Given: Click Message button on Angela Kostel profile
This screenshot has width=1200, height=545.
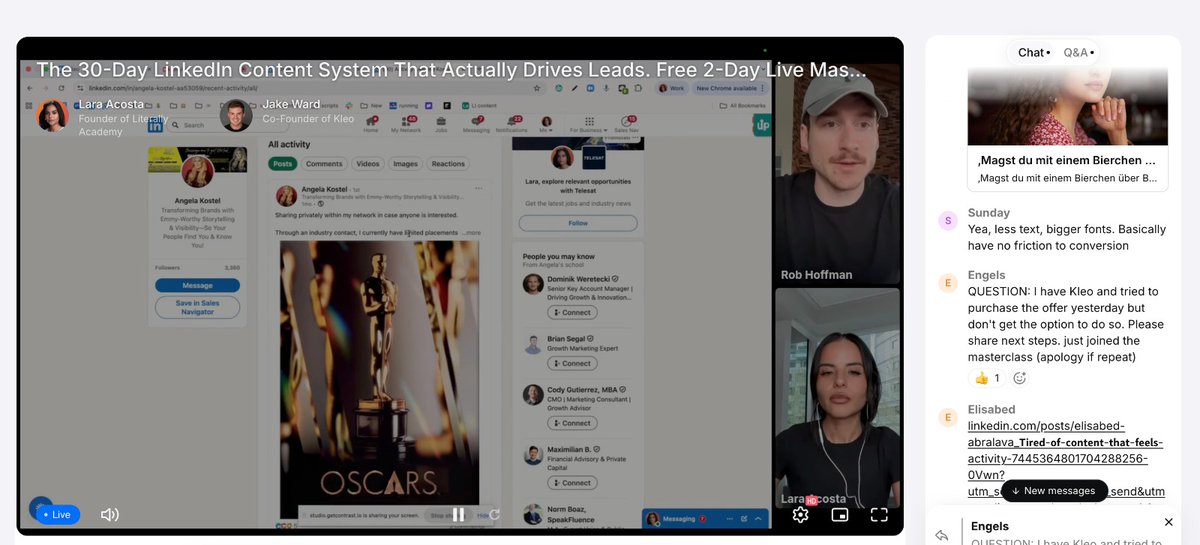Looking at the screenshot, I should (197, 286).
